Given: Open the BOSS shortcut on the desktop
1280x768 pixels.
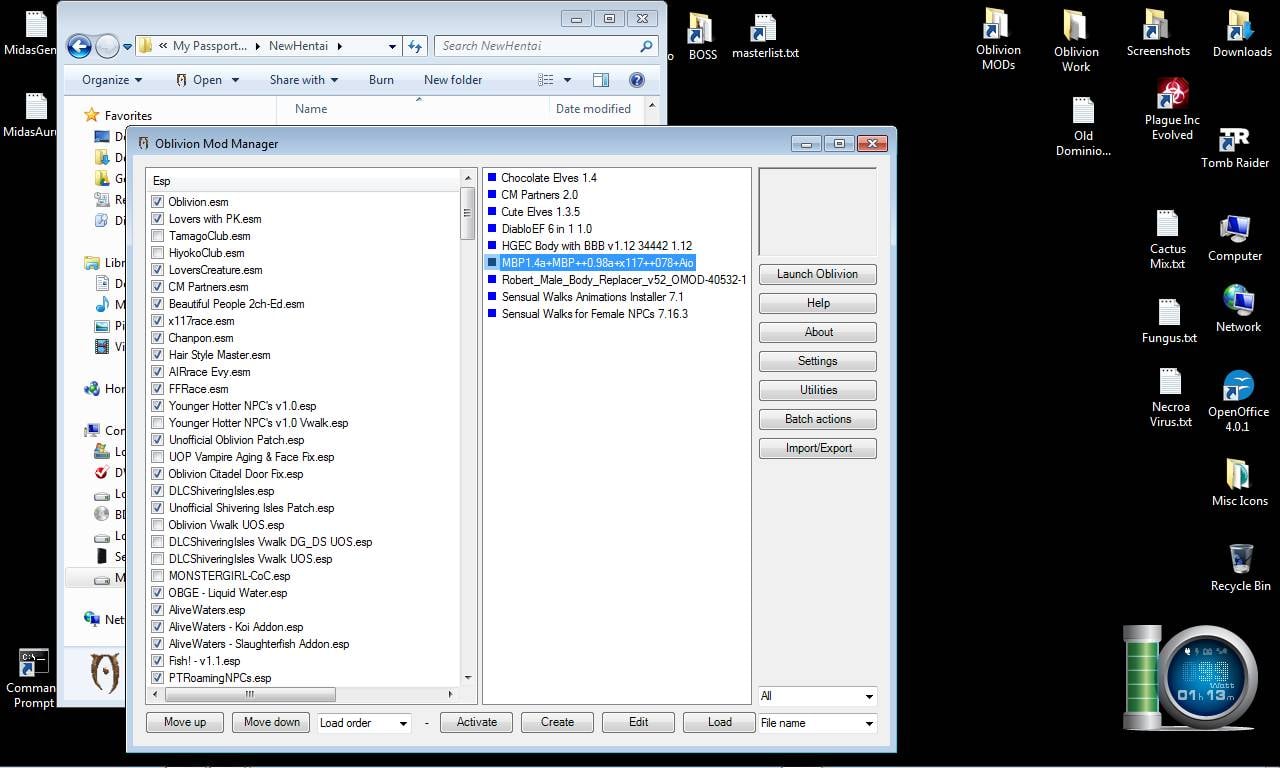Looking at the screenshot, I should 702,30.
